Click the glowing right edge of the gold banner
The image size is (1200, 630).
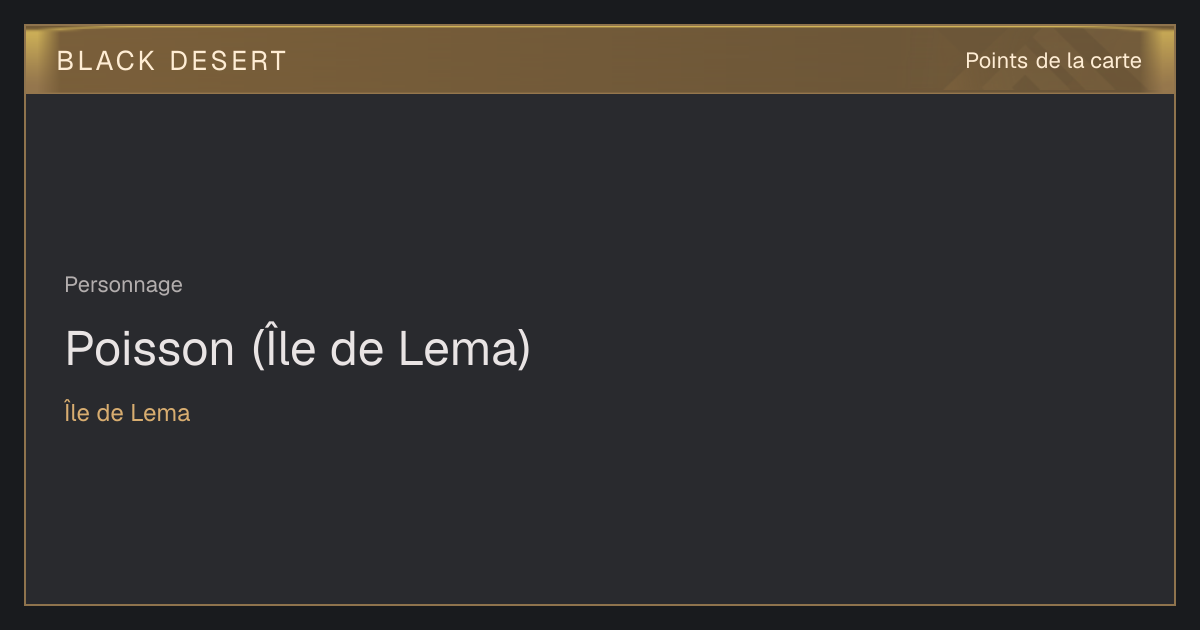[1163, 60]
